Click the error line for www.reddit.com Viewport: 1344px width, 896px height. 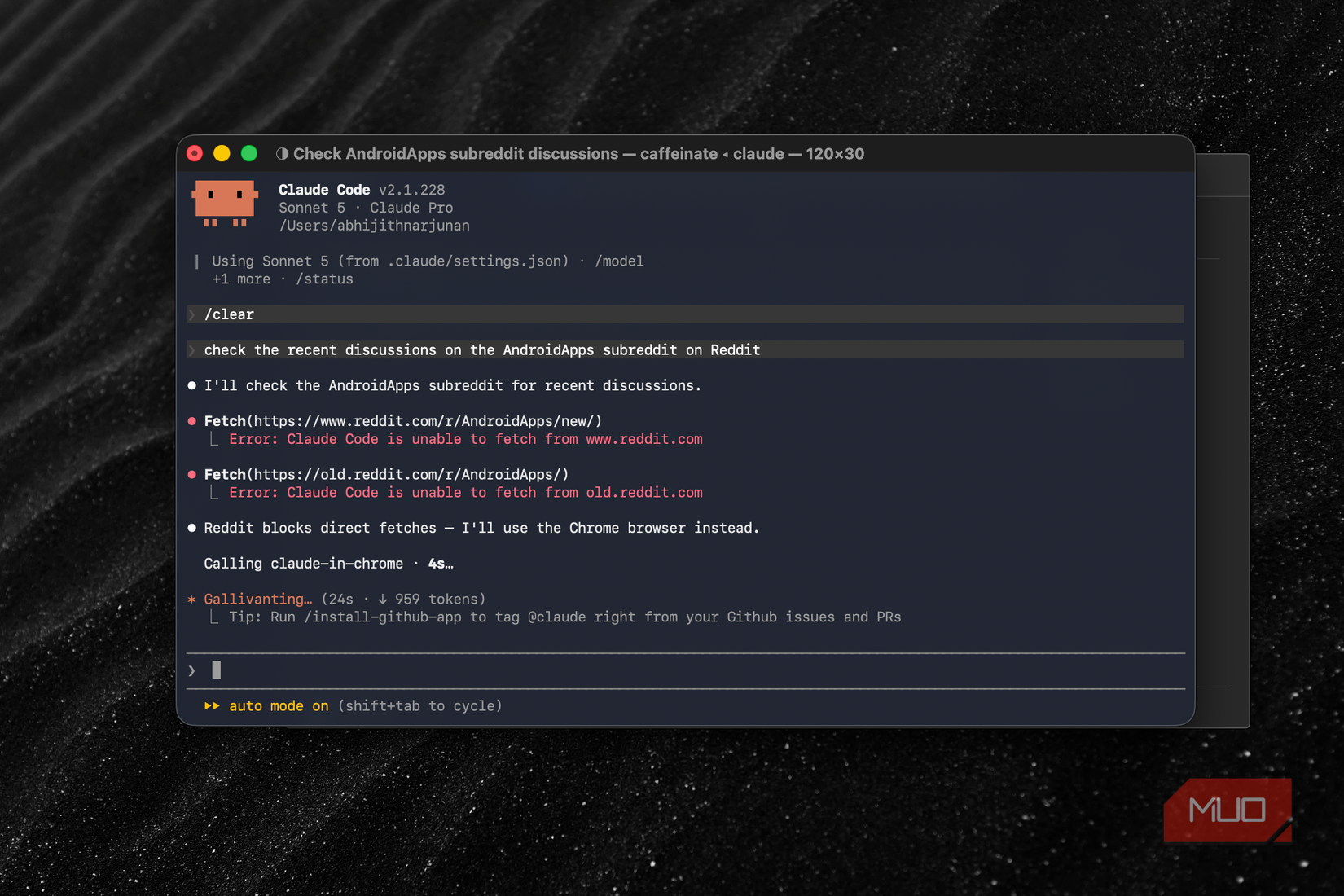[465, 439]
